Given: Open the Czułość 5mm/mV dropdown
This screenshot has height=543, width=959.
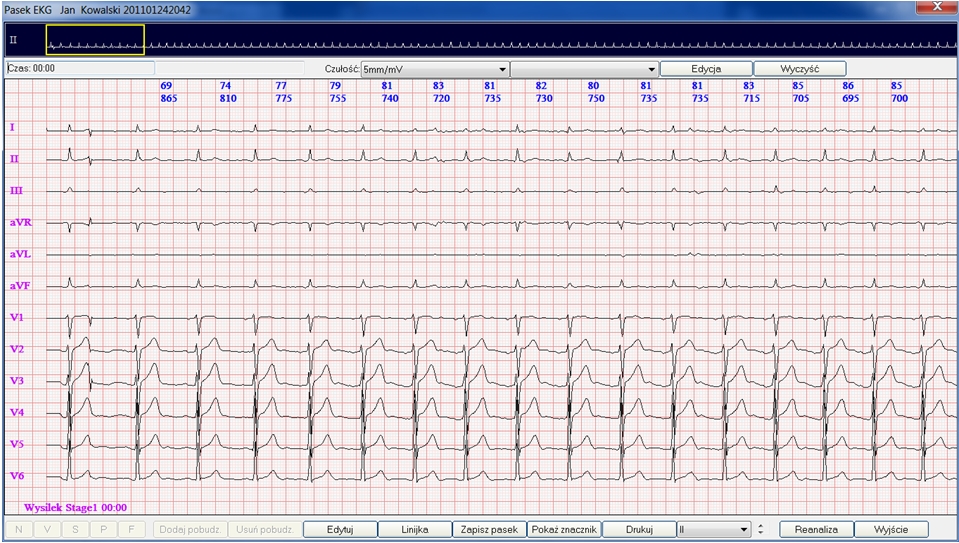Looking at the screenshot, I should (434, 69).
